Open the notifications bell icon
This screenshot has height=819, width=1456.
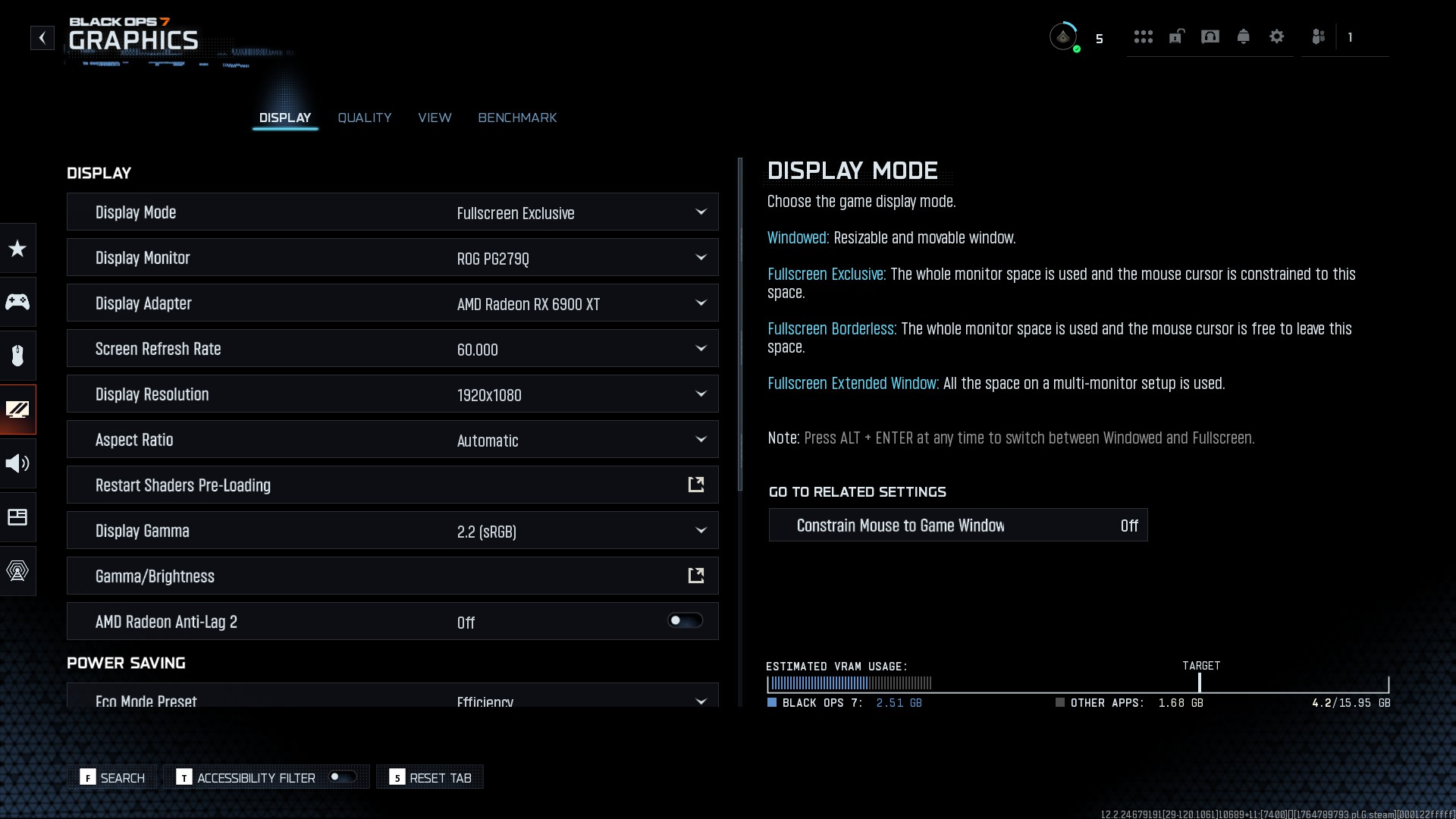(x=1243, y=36)
